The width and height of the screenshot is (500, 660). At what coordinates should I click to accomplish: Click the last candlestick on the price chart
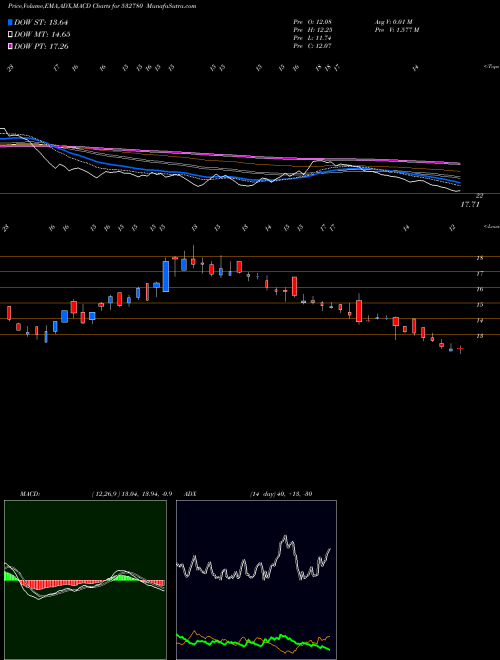pyautogui.click(x=460, y=349)
